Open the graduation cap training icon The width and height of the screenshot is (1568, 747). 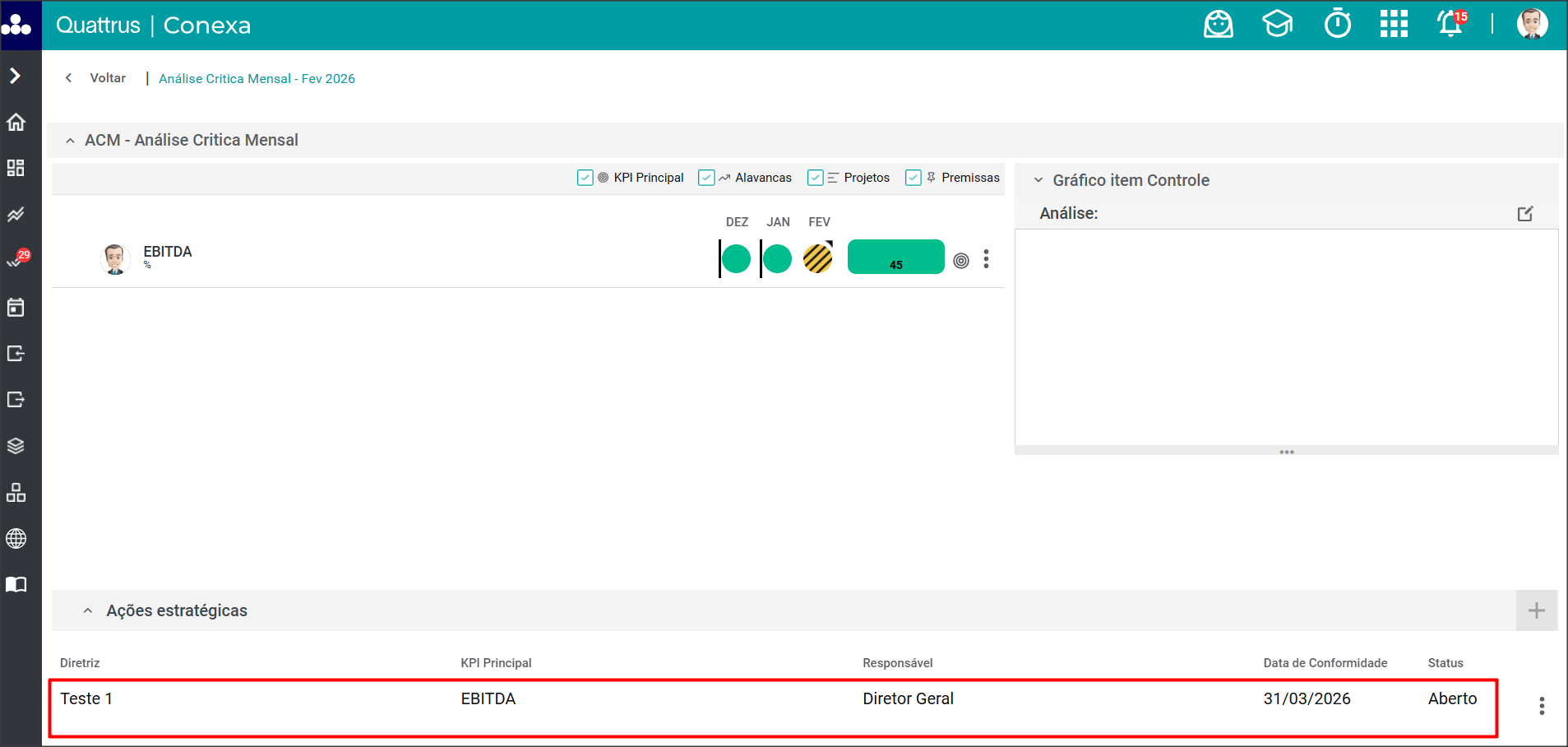click(x=1277, y=25)
